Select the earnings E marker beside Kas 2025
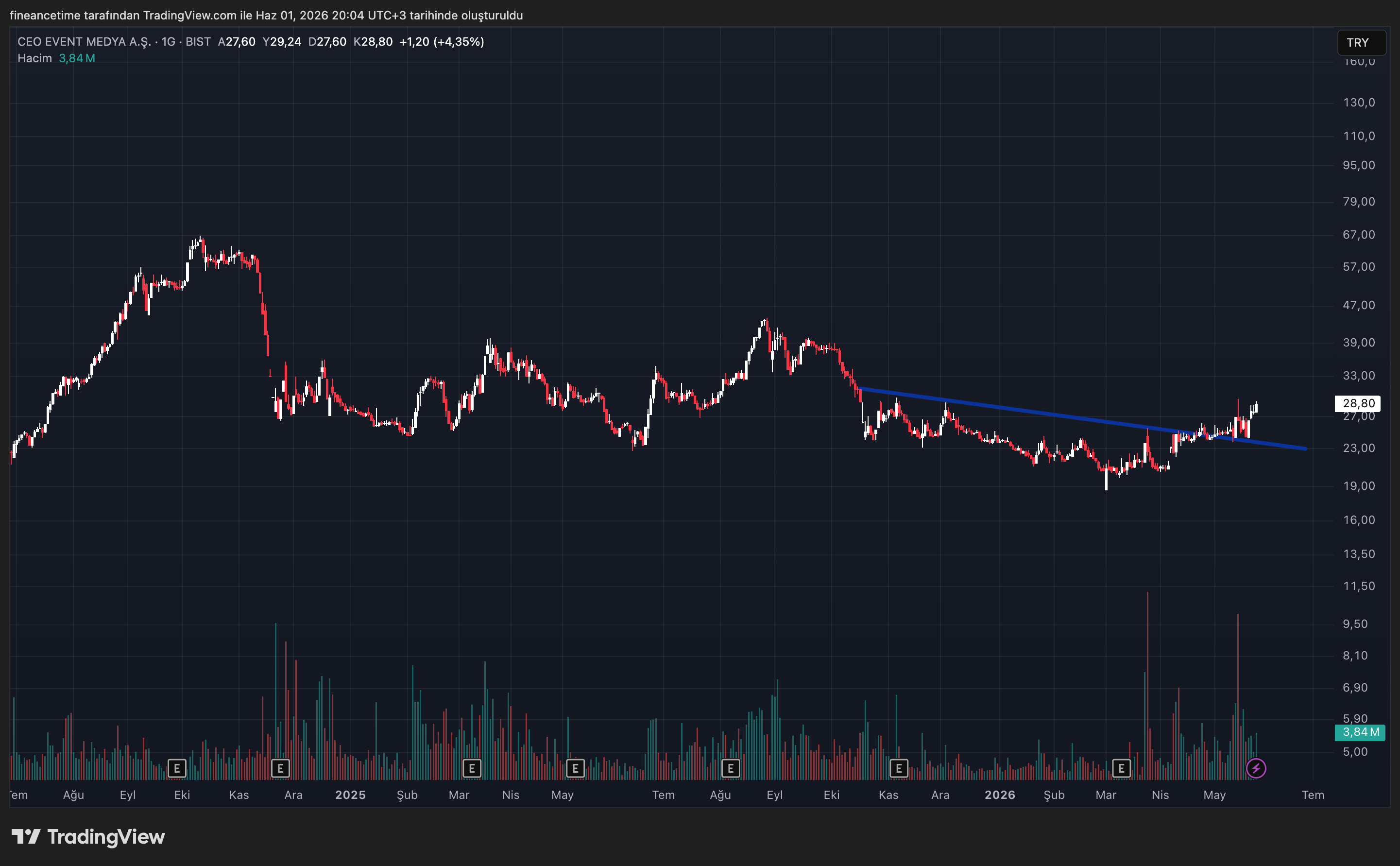This screenshot has height=866, width=1400. tap(899, 768)
